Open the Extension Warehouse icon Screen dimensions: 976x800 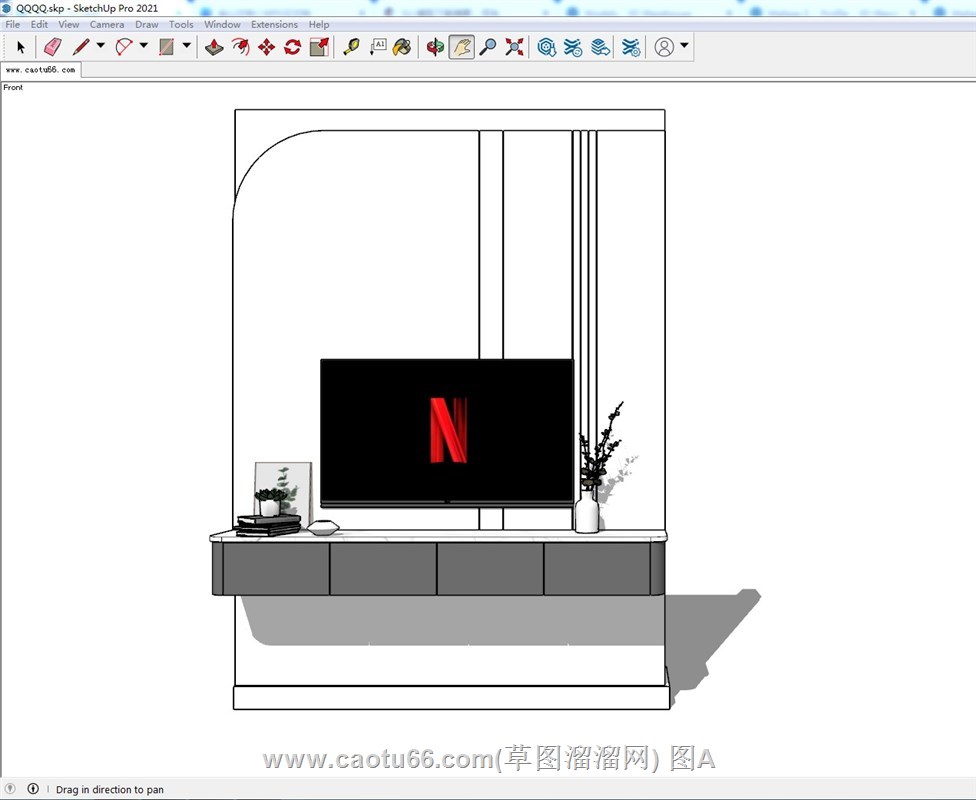coord(573,47)
